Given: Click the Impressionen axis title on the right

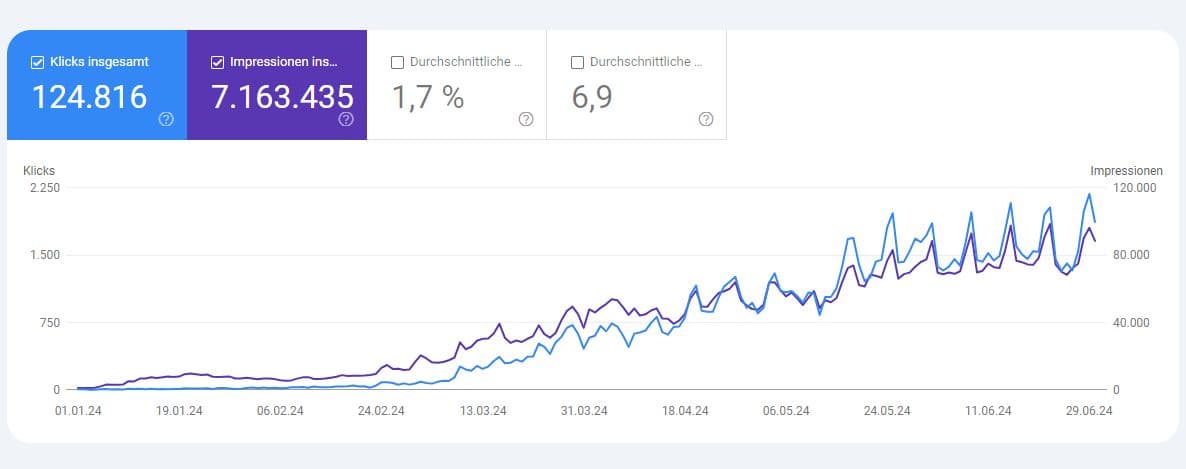Looking at the screenshot, I should [1127, 171].
